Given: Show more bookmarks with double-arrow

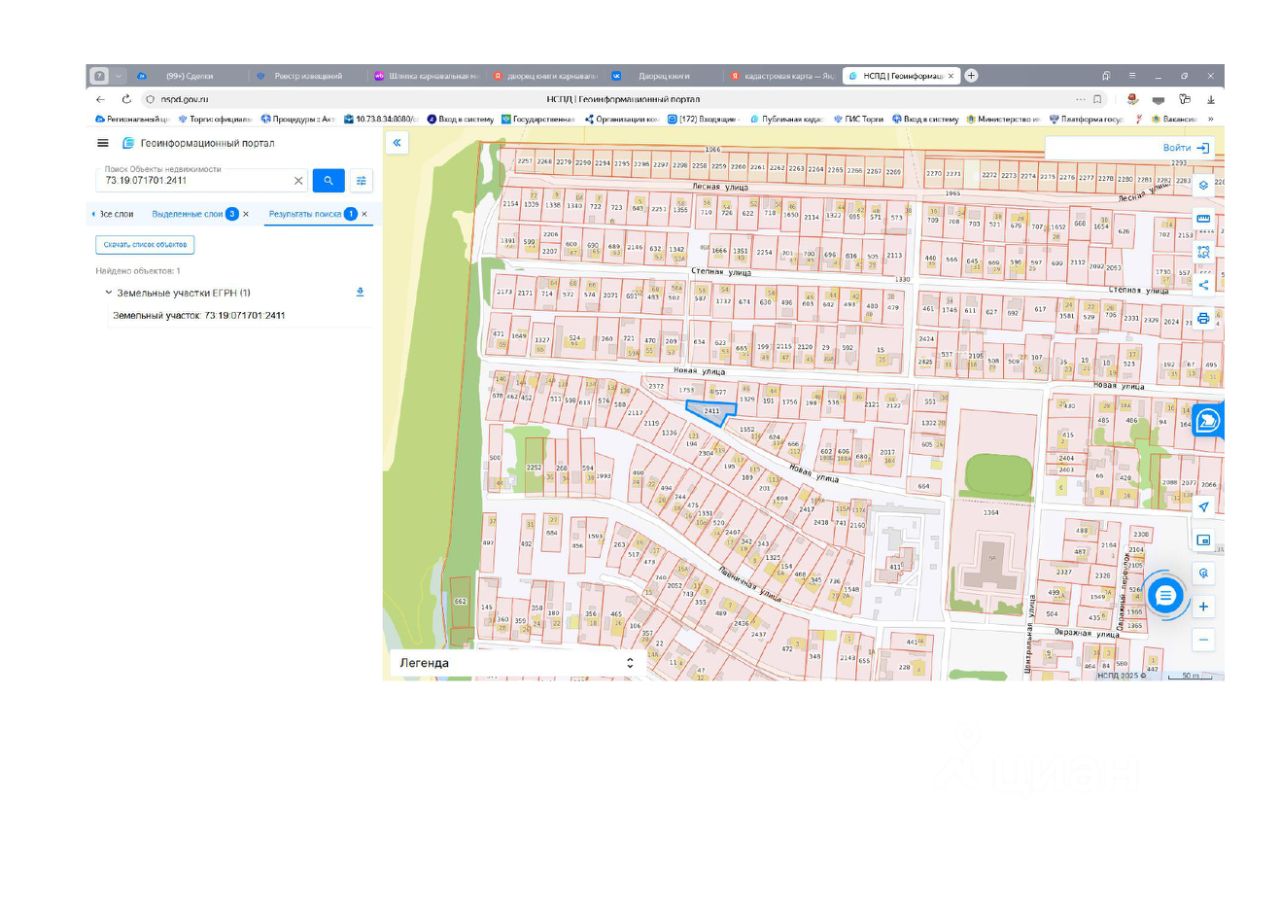Looking at the screenshot, I should (1211, 118).
